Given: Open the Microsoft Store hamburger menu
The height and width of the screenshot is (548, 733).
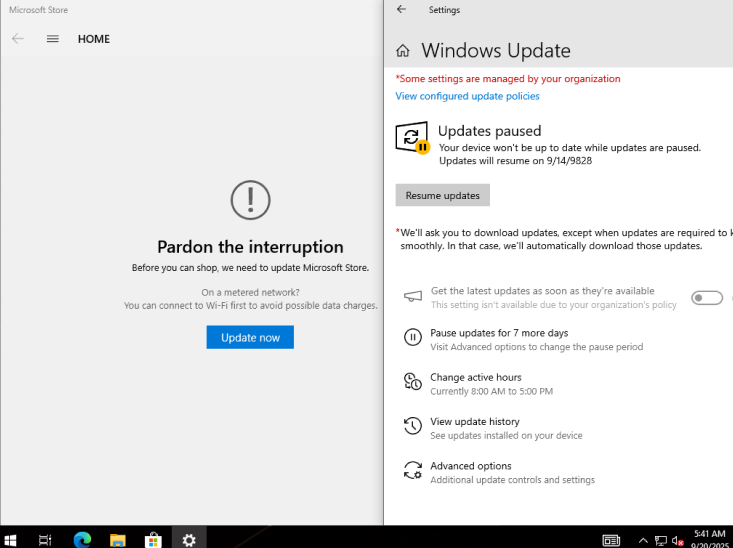Looking at the screenshot, I should tap(53, 39).
